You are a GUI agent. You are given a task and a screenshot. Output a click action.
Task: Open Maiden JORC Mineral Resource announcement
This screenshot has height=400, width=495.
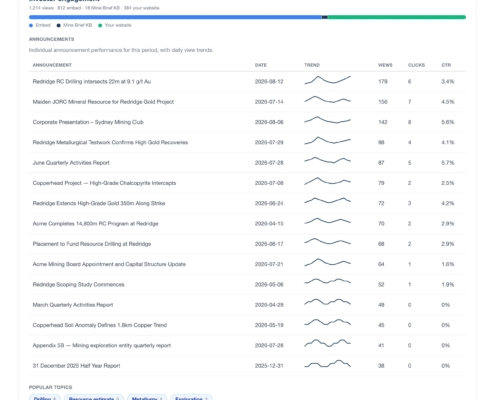103,102
